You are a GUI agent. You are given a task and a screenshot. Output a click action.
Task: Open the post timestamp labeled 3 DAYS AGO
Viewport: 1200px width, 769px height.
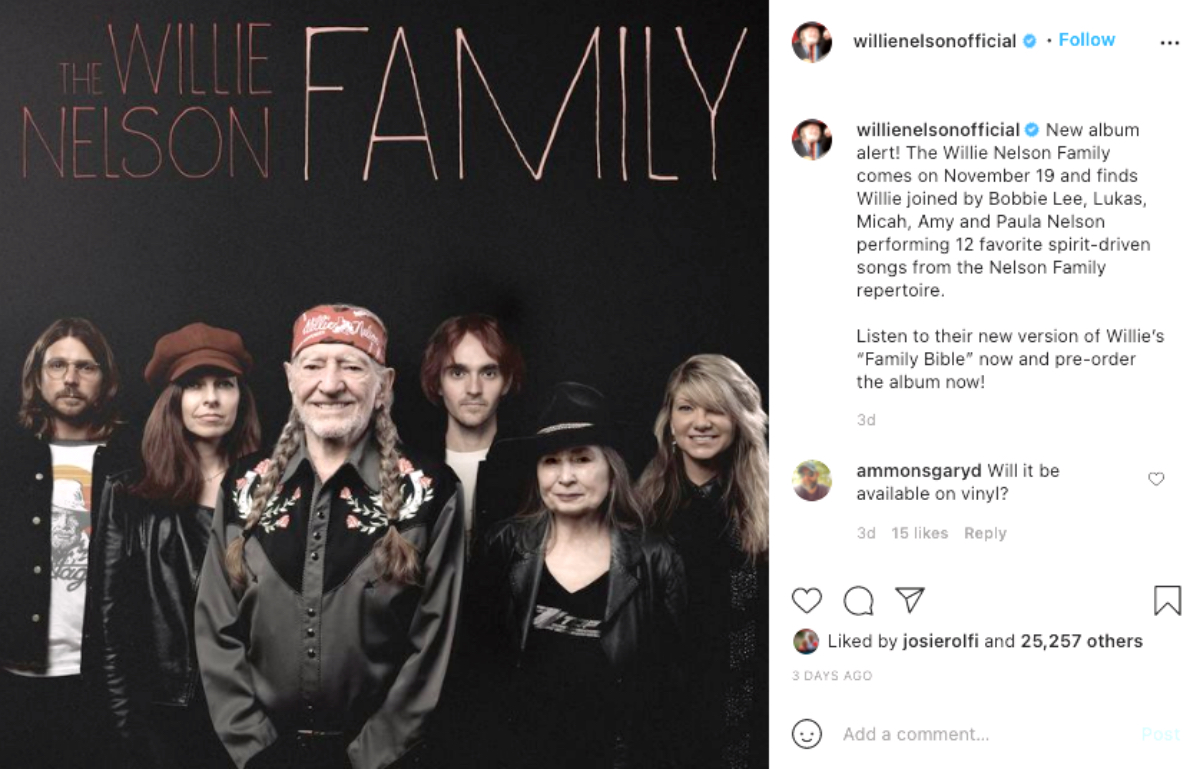coord(832,676)
